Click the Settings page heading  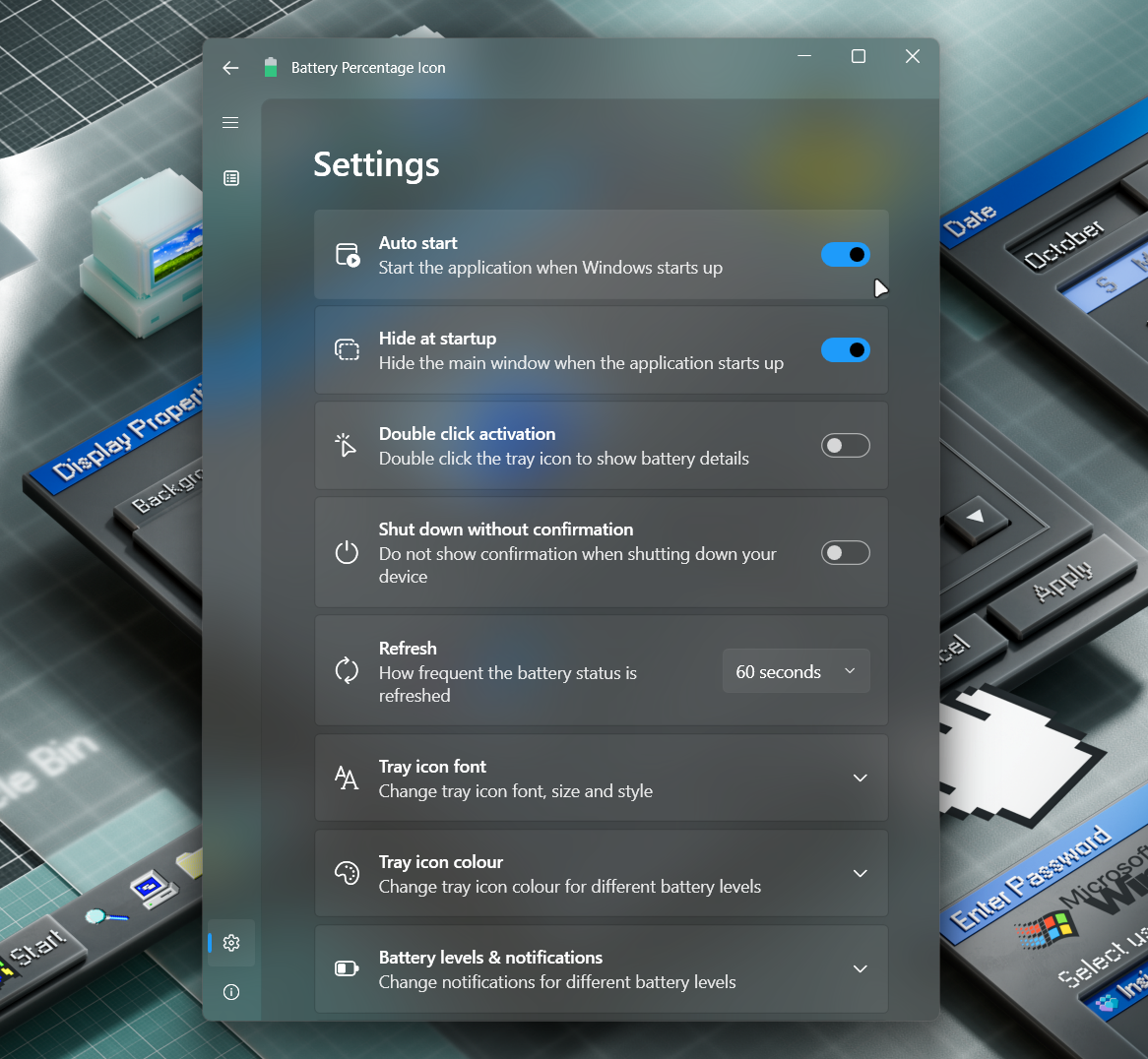click(376, 164)
